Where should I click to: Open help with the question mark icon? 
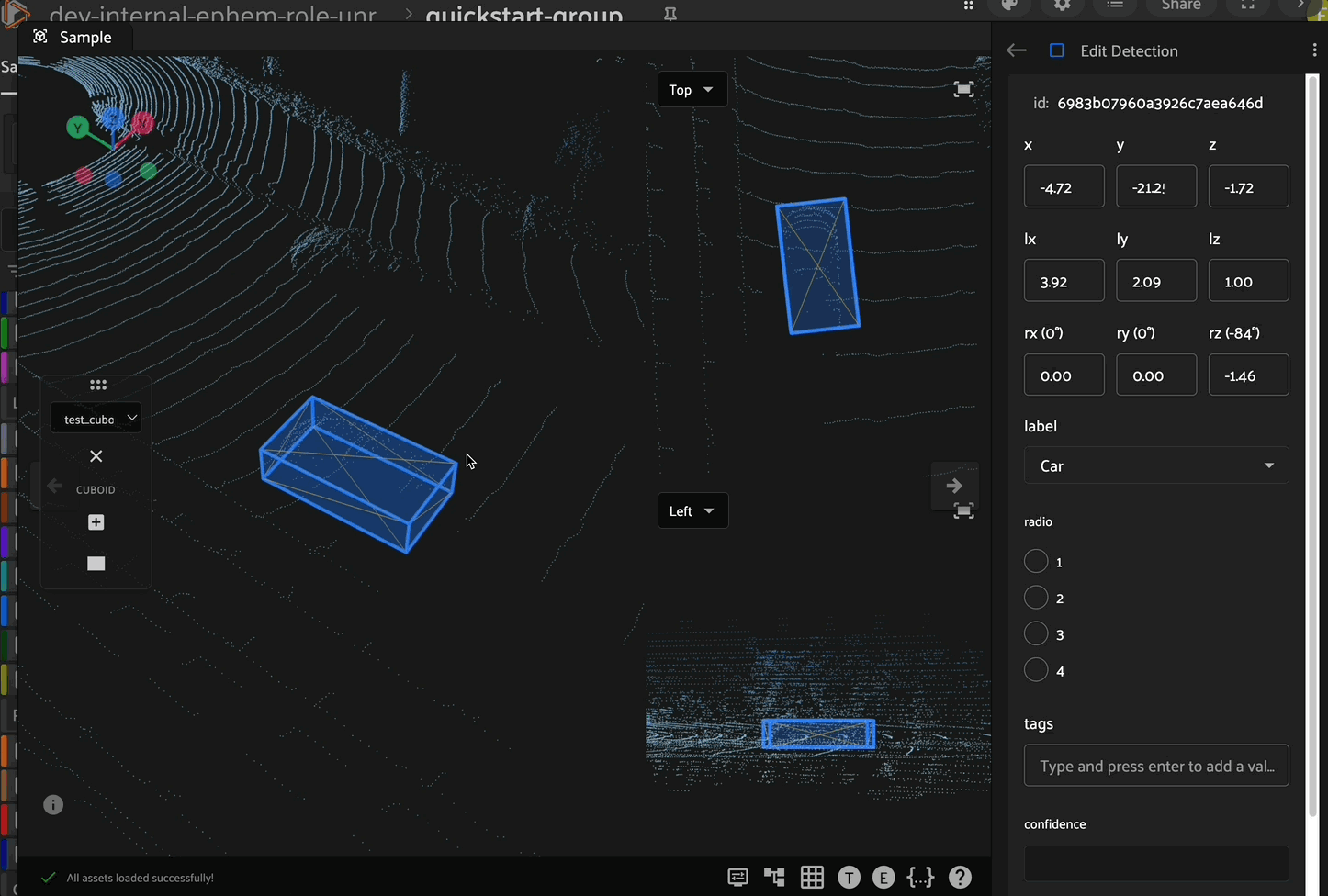click(960, 878)
